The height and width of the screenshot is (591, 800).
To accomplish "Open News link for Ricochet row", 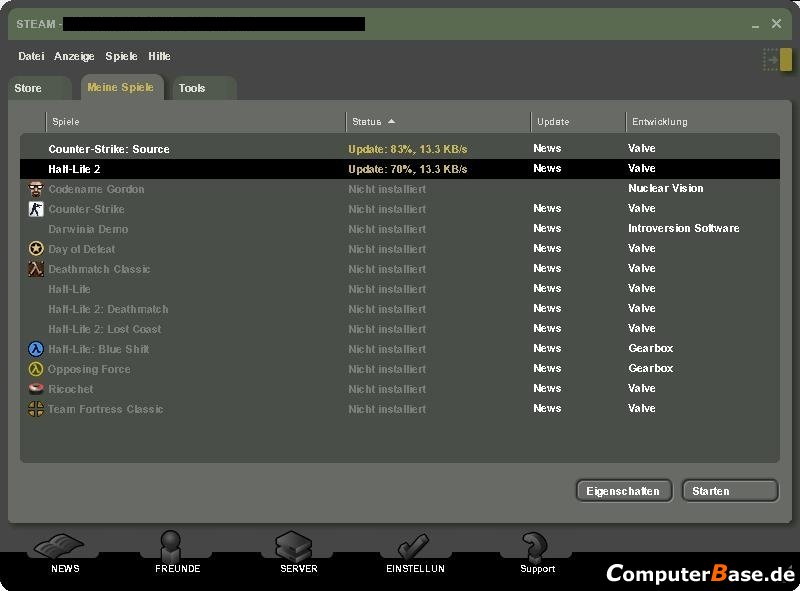I will 547,388.
